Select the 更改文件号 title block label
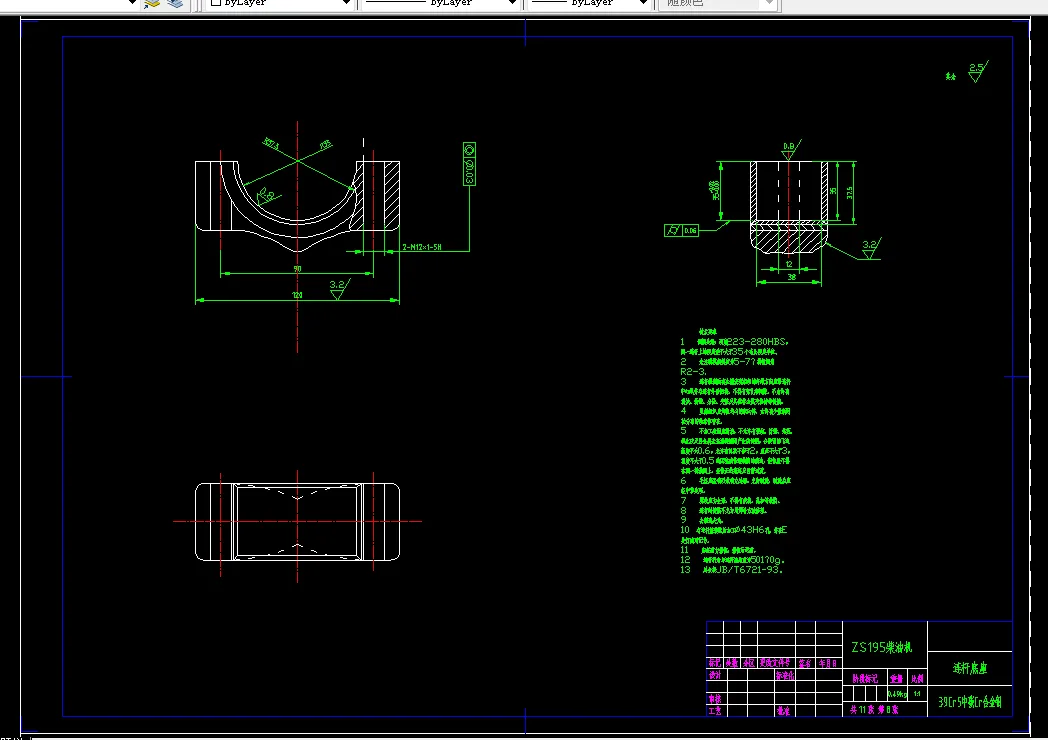 tap(775, 663)
